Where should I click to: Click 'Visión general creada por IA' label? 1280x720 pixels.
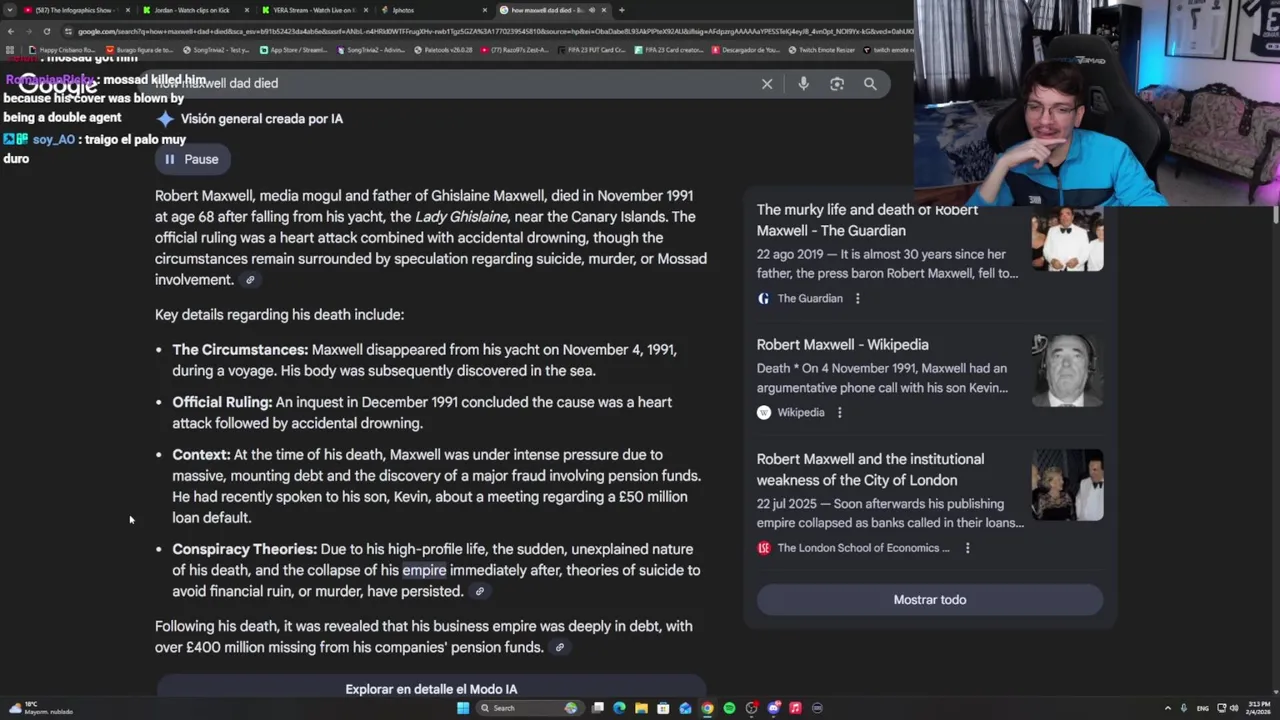pyautogui.click(x=261, y=118)
